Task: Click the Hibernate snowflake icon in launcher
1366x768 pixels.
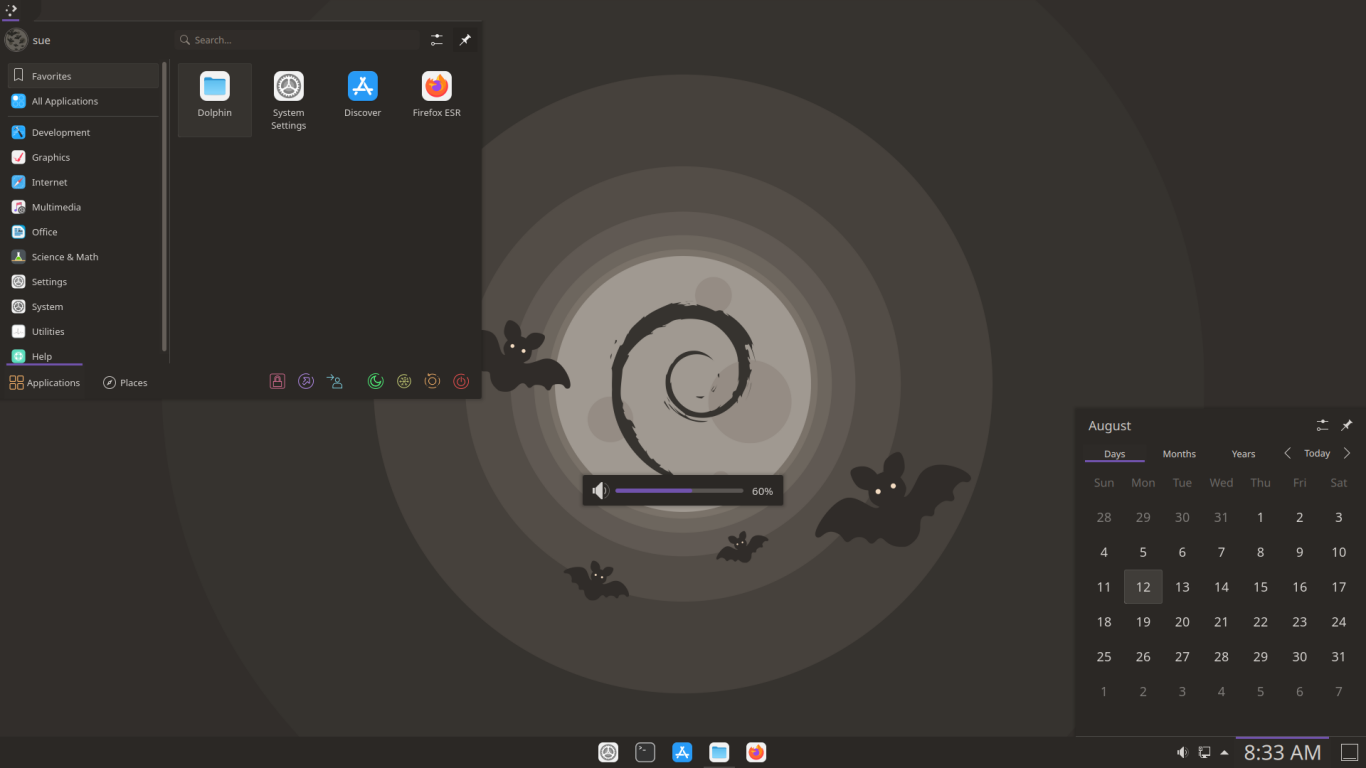Action: coord(404,381)
